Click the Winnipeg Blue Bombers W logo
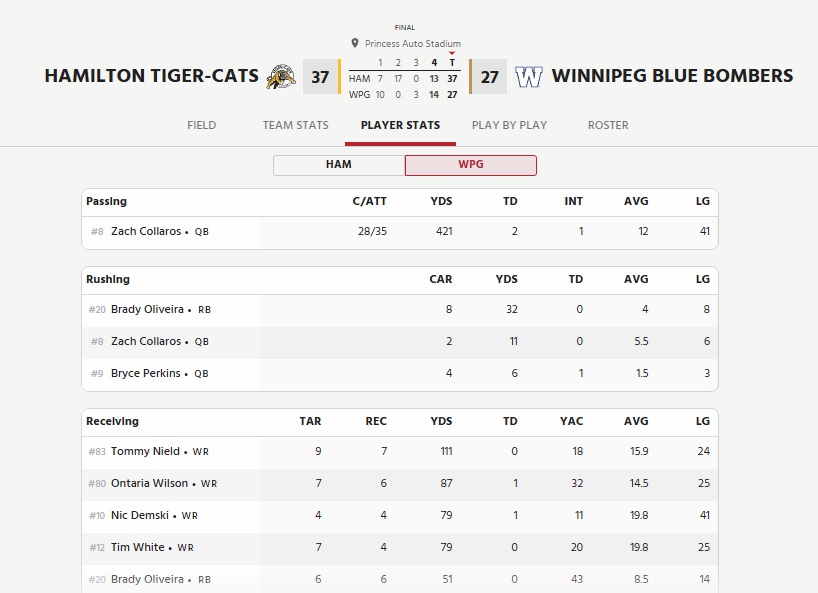This screenshot has width=818, height=593. point(529,77)
